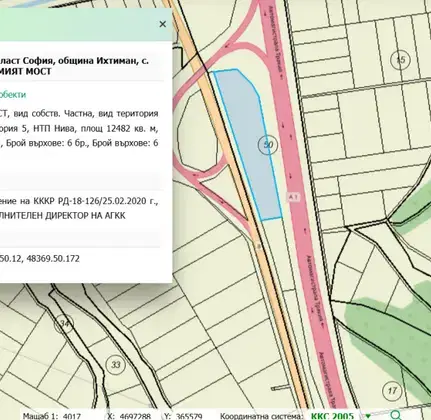Click cadastral block marker 15
The image size is (431, 420).
click(x=400, y=60)
